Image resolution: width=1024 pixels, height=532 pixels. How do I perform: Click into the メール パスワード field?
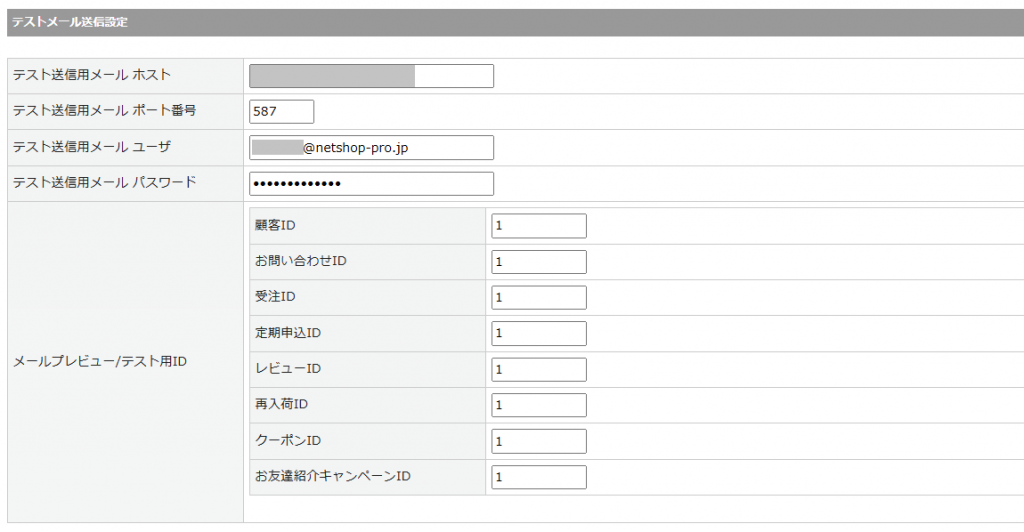pos(371,184)
